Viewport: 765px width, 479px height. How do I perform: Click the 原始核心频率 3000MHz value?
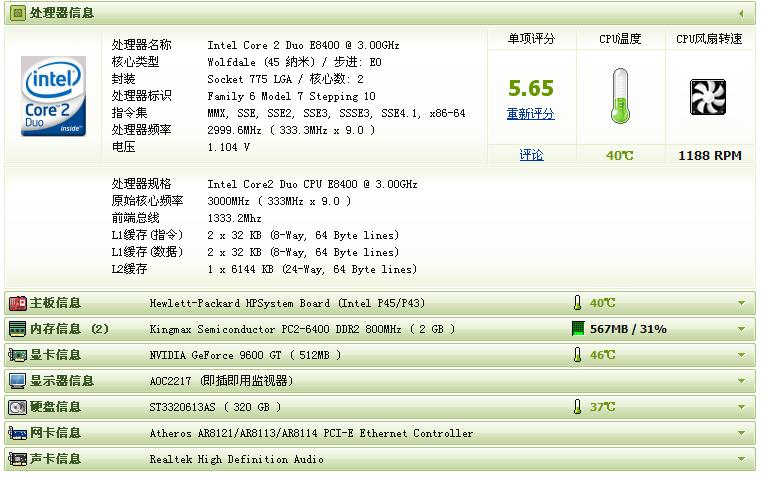[x=279, y=201]
